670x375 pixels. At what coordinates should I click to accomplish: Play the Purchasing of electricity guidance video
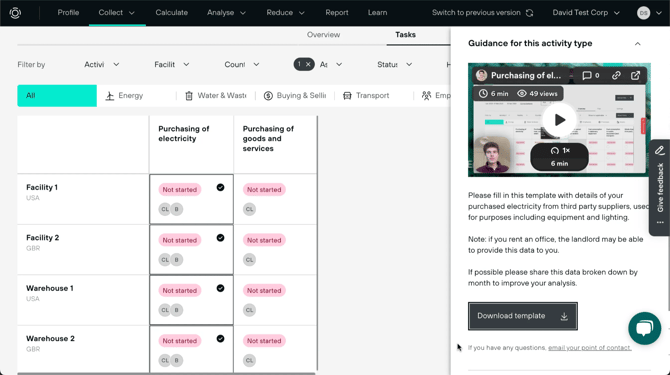point(559,120)
